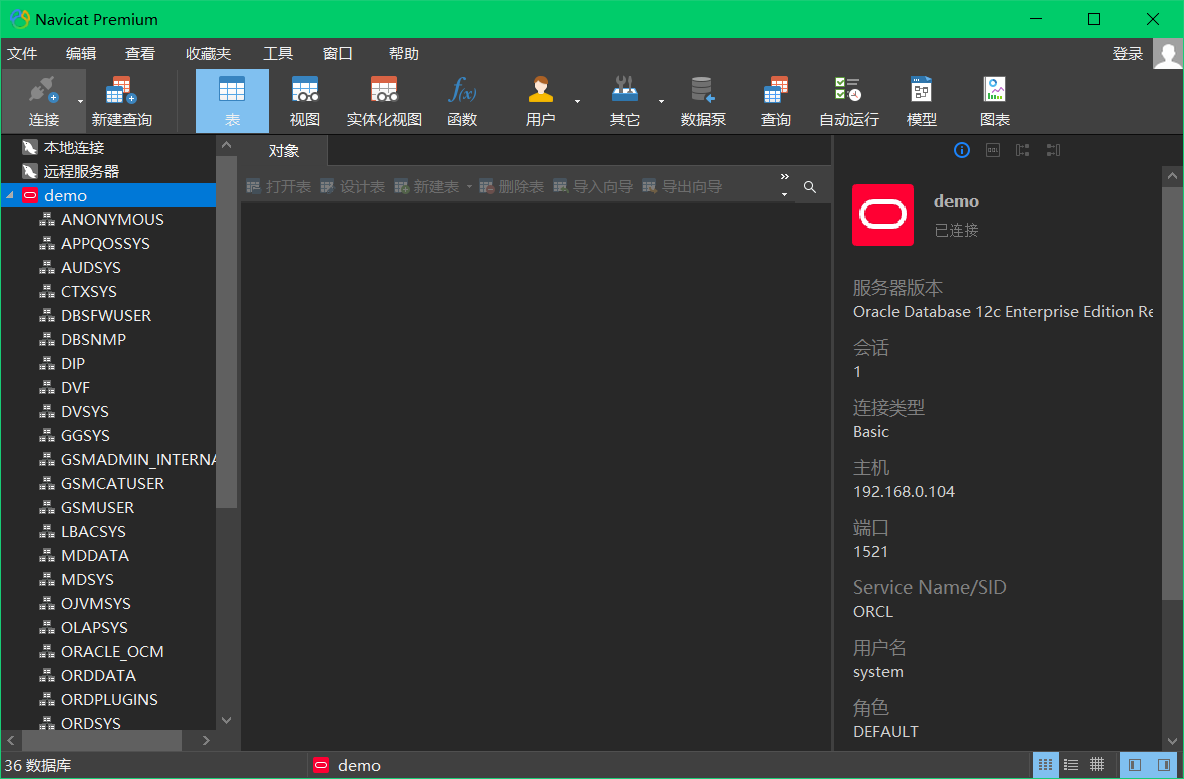The height and width of the screenshot is (779, 1184).
Task: Open the 文件 menu
Action: (x=22, y=54)
